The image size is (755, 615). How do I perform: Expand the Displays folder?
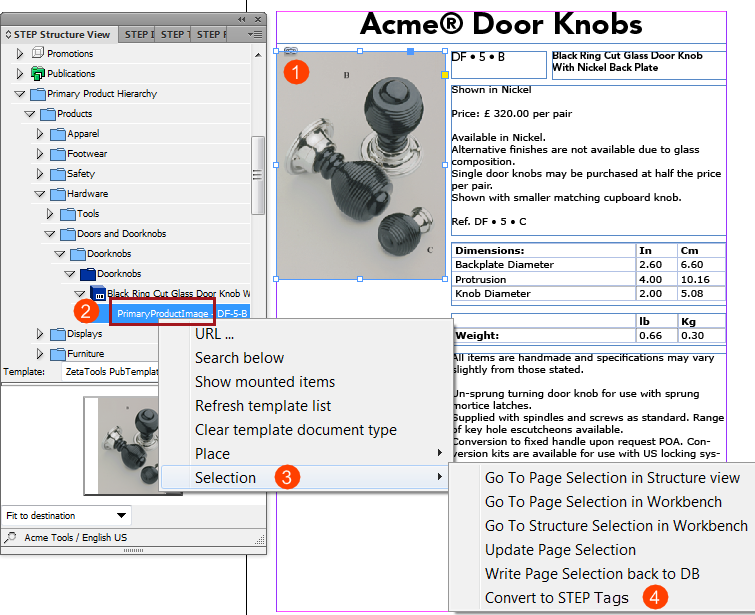40,334
